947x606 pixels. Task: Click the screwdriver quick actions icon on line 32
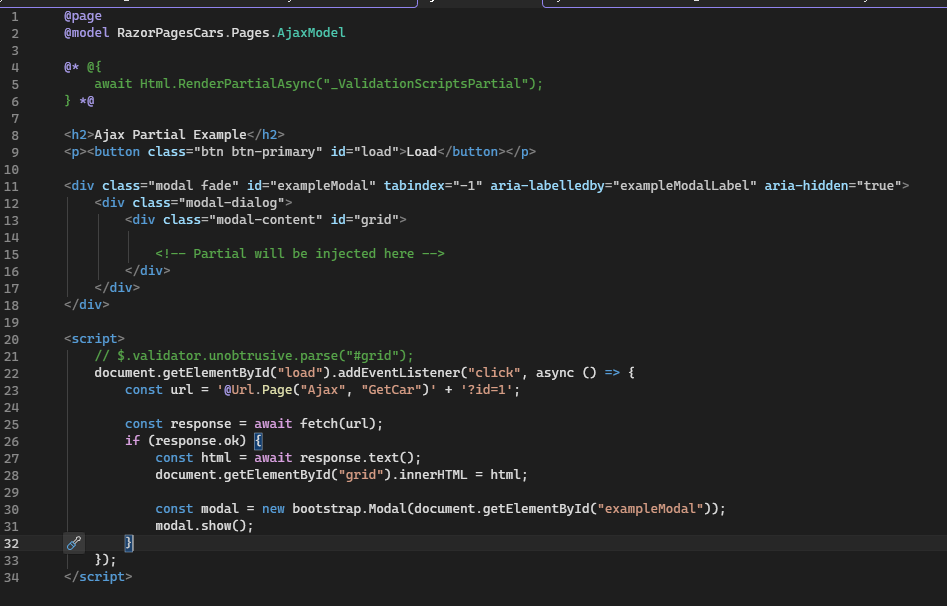(74, 543)
